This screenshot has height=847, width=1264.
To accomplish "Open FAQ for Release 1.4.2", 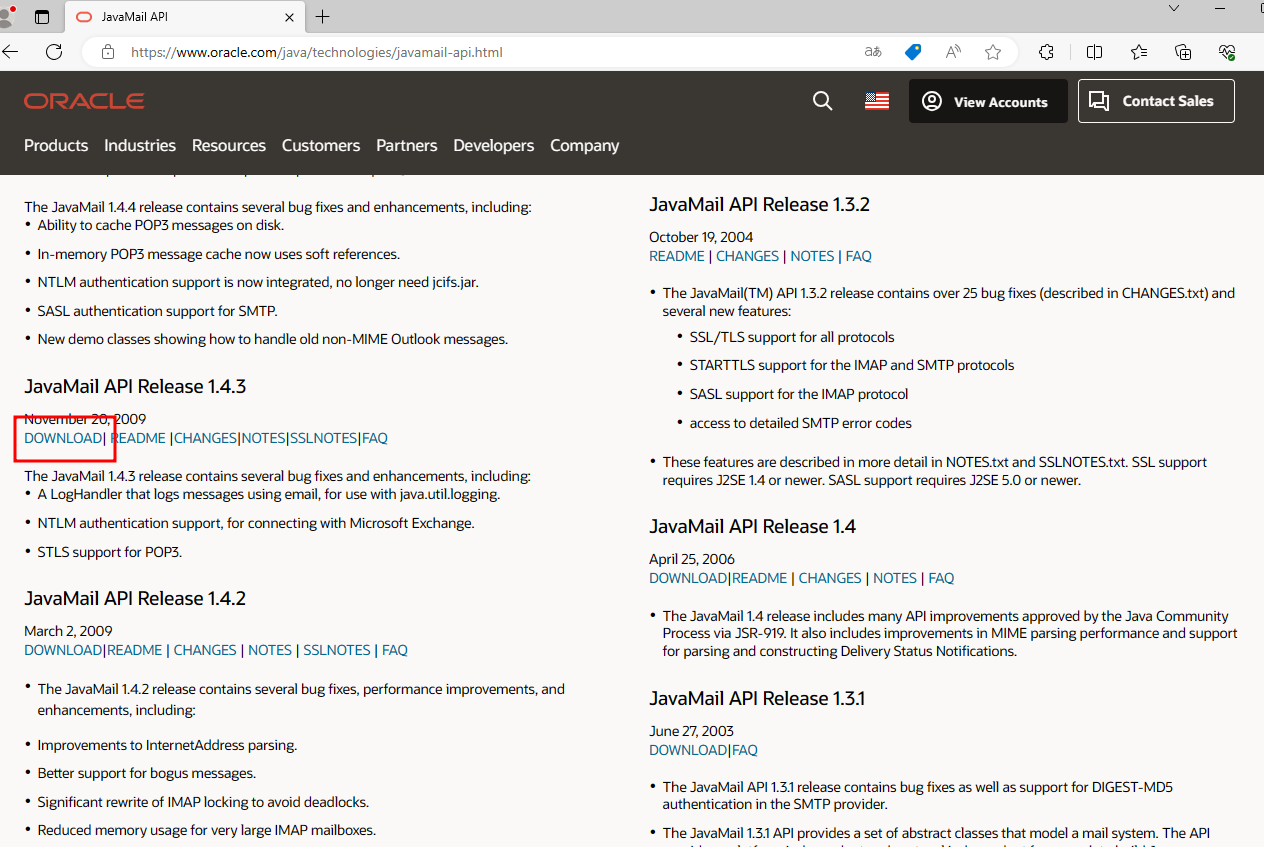I will point(395,650).
